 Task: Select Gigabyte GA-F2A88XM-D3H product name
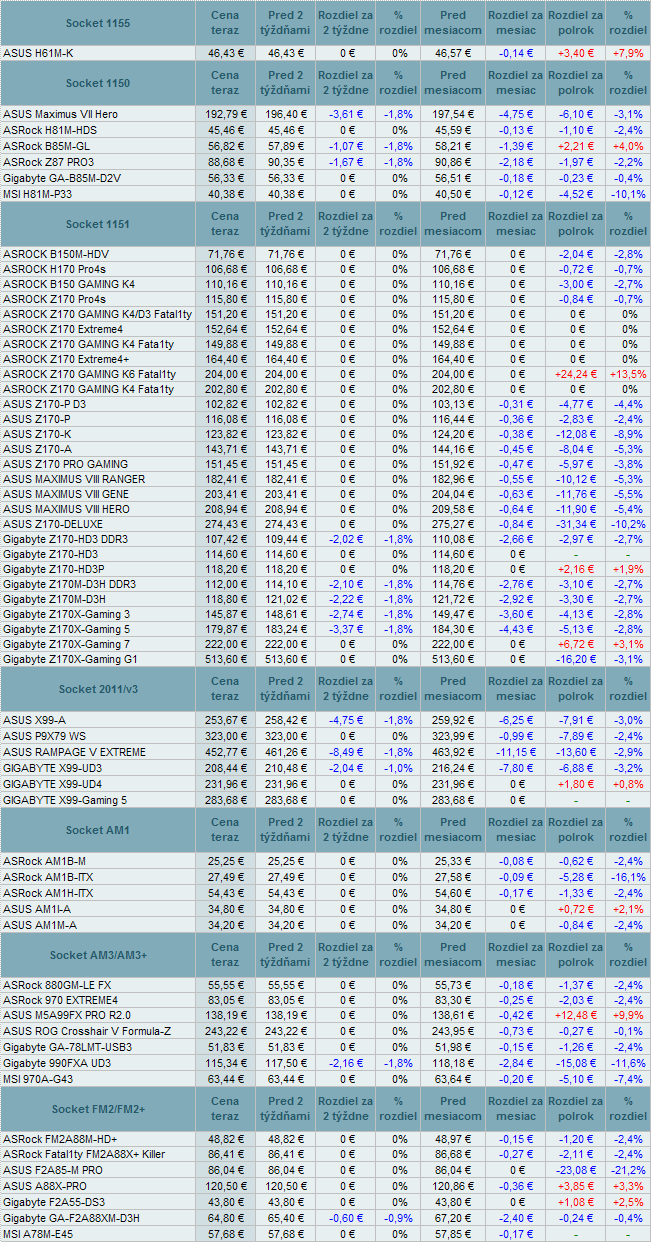click(x=71, y=1218)
